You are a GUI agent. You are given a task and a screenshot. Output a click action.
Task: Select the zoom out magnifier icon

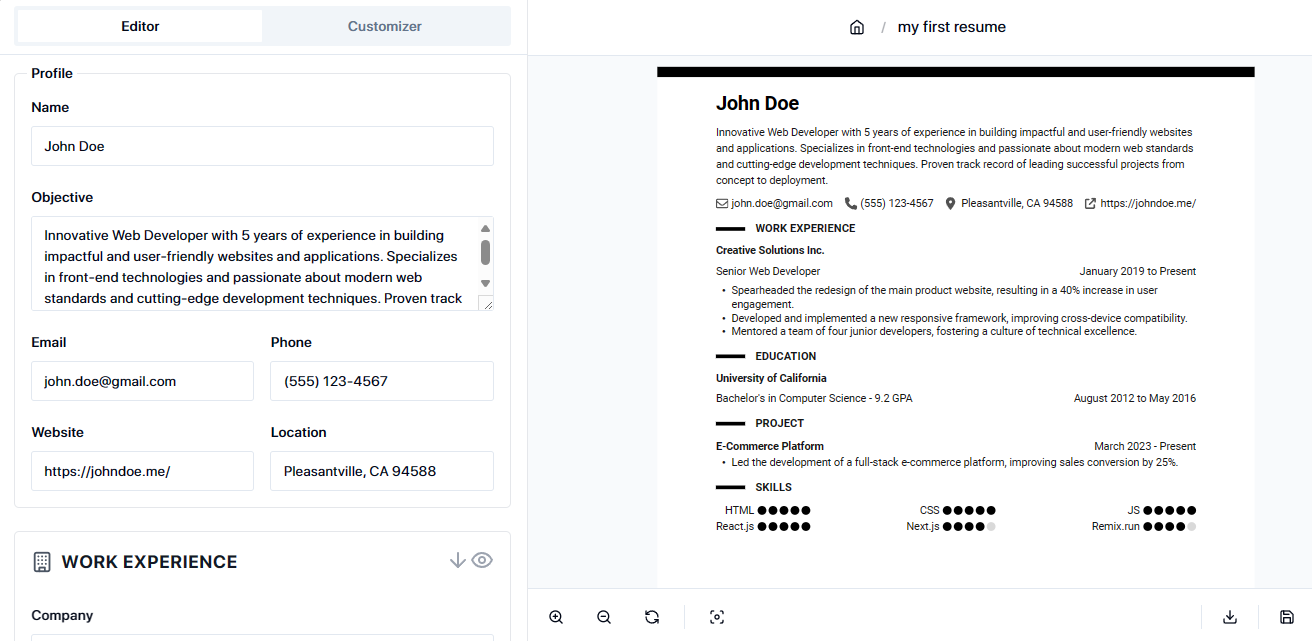[x=604, y=617]
